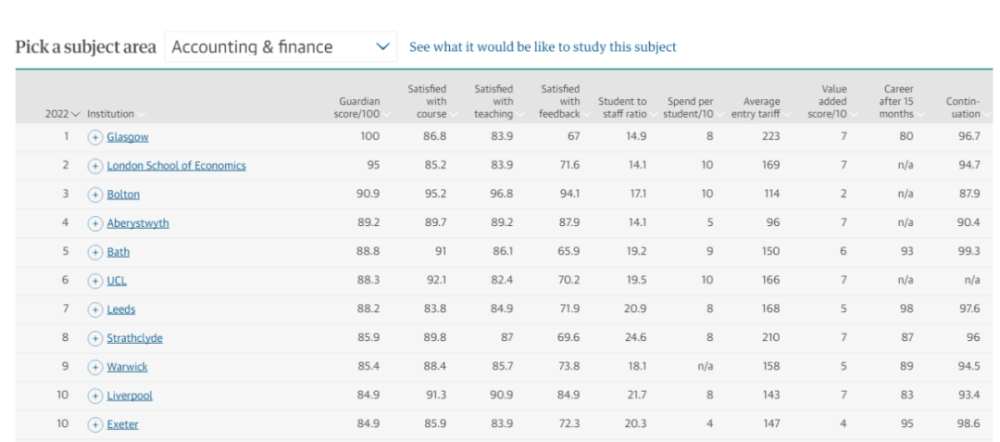
Task: Expand the Exeter row plus icon
Action: tap(96, 424)
